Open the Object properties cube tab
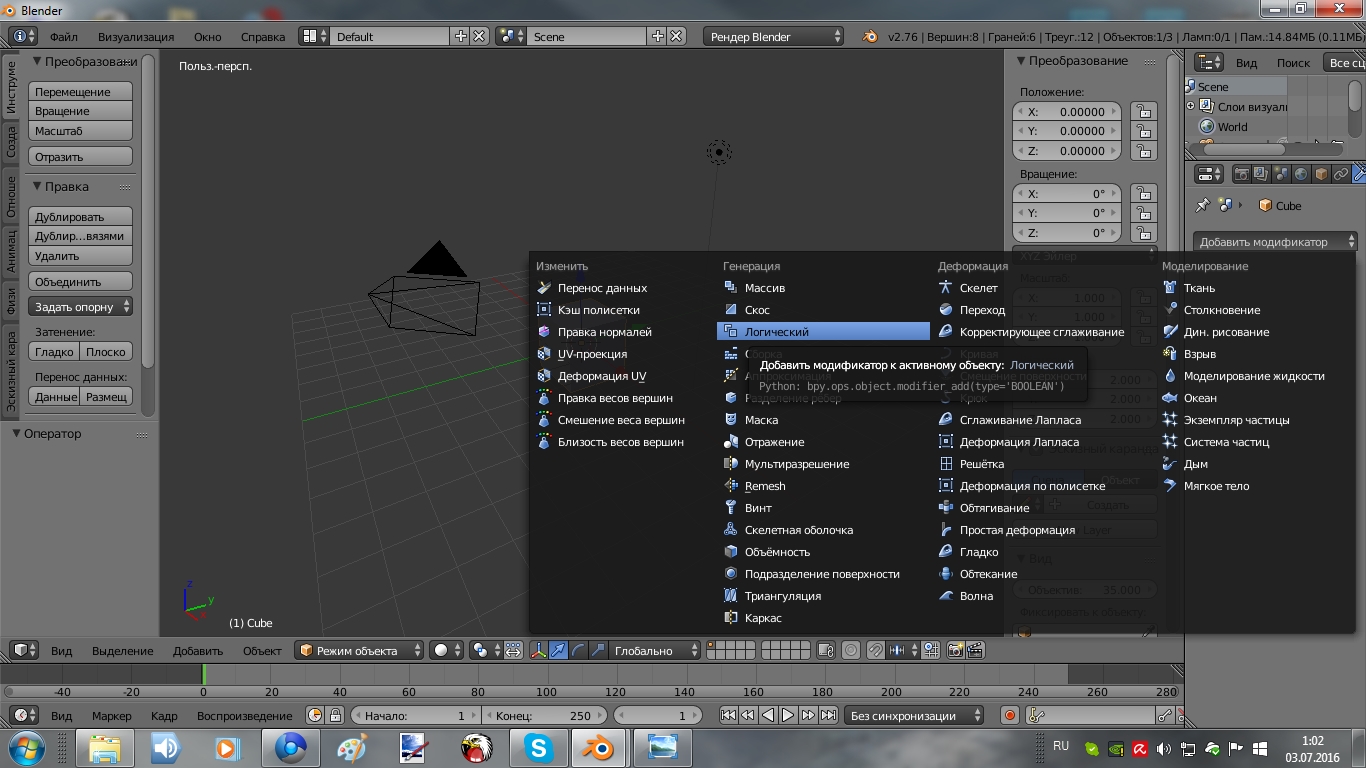Image resolution: width=1366 pixels, height=768 pixels. click(x=1320, y=174)
